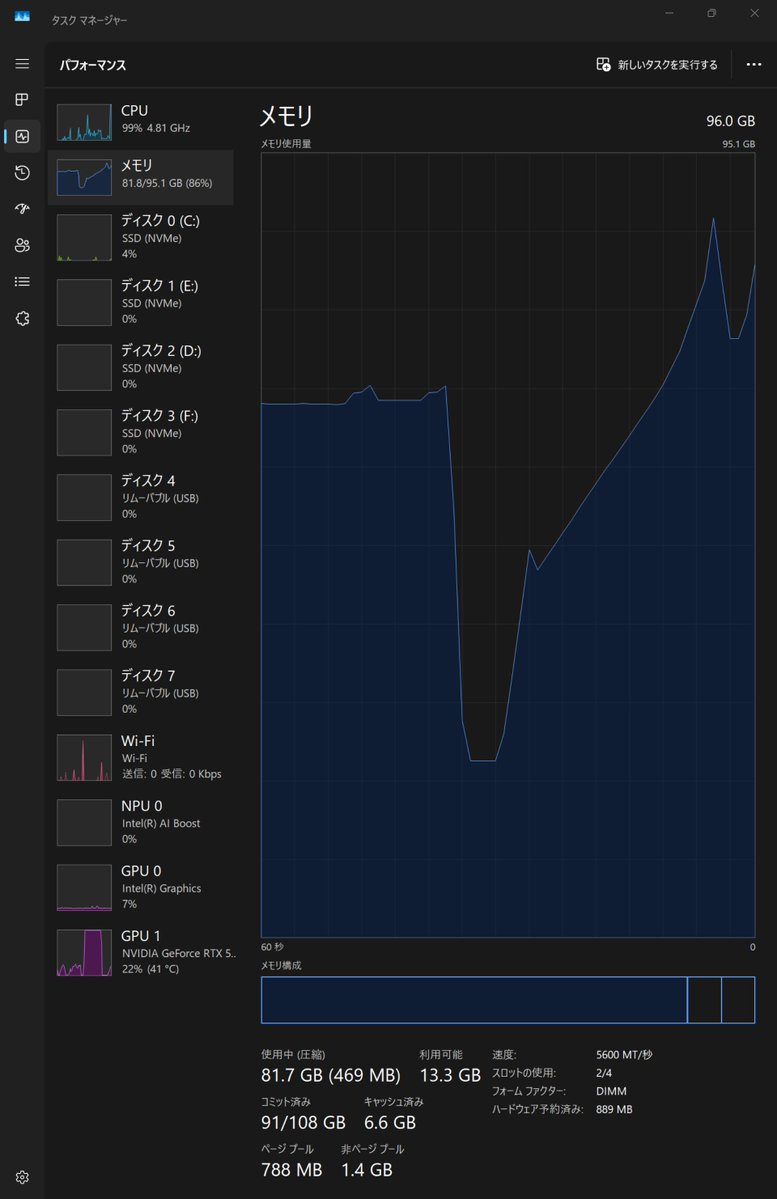
Task: Click the 96.0 GB total memory label
Action: pyautogui.click(x=730, y=121)
